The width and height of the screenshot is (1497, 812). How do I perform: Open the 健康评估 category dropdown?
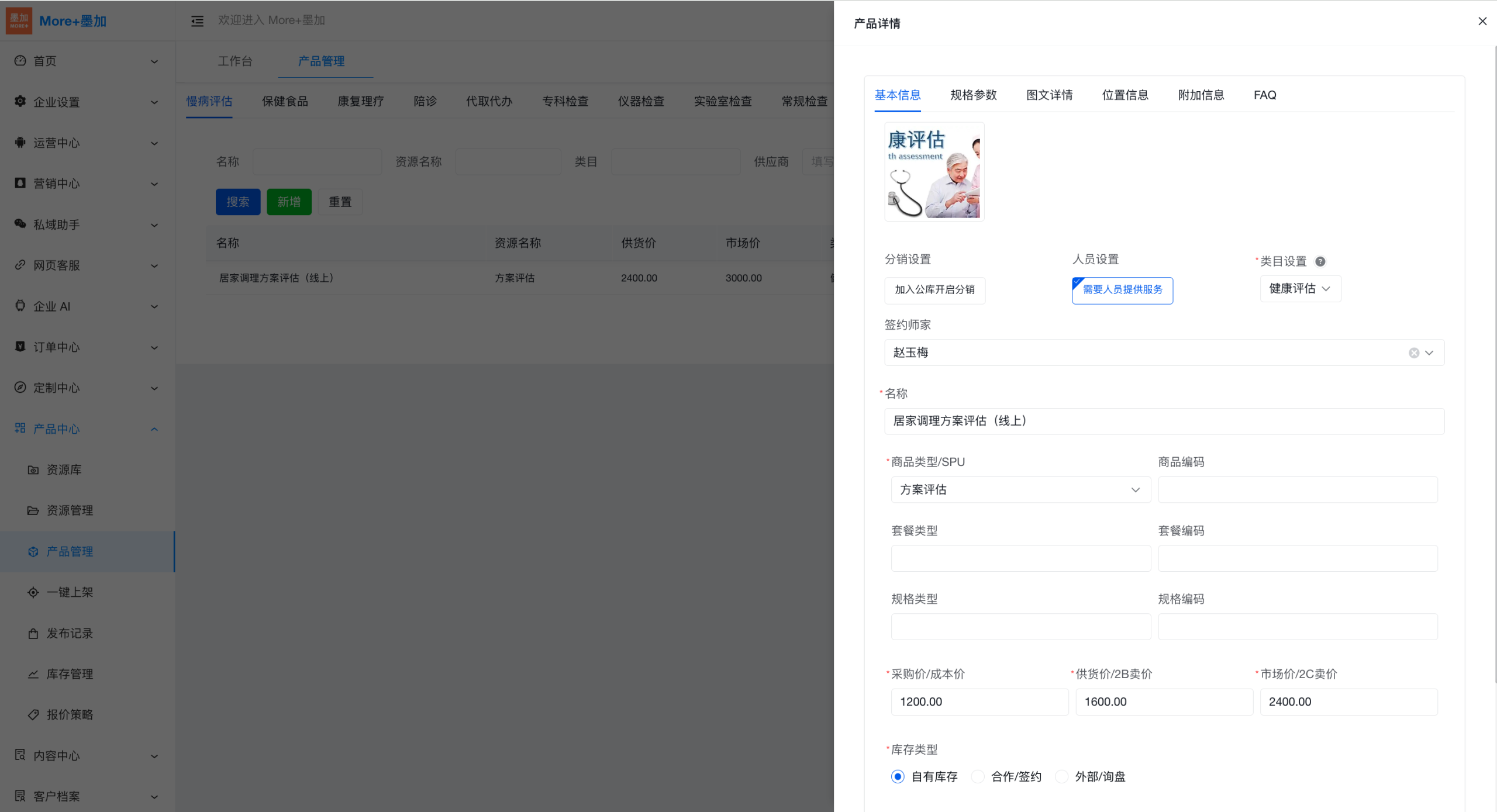point(1300,289)
